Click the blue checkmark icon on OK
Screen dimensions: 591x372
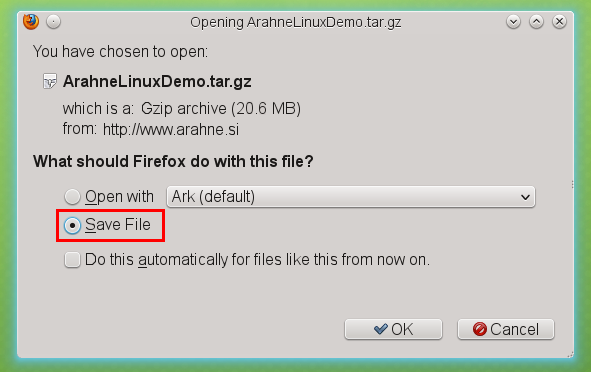(x=380, y=329)
